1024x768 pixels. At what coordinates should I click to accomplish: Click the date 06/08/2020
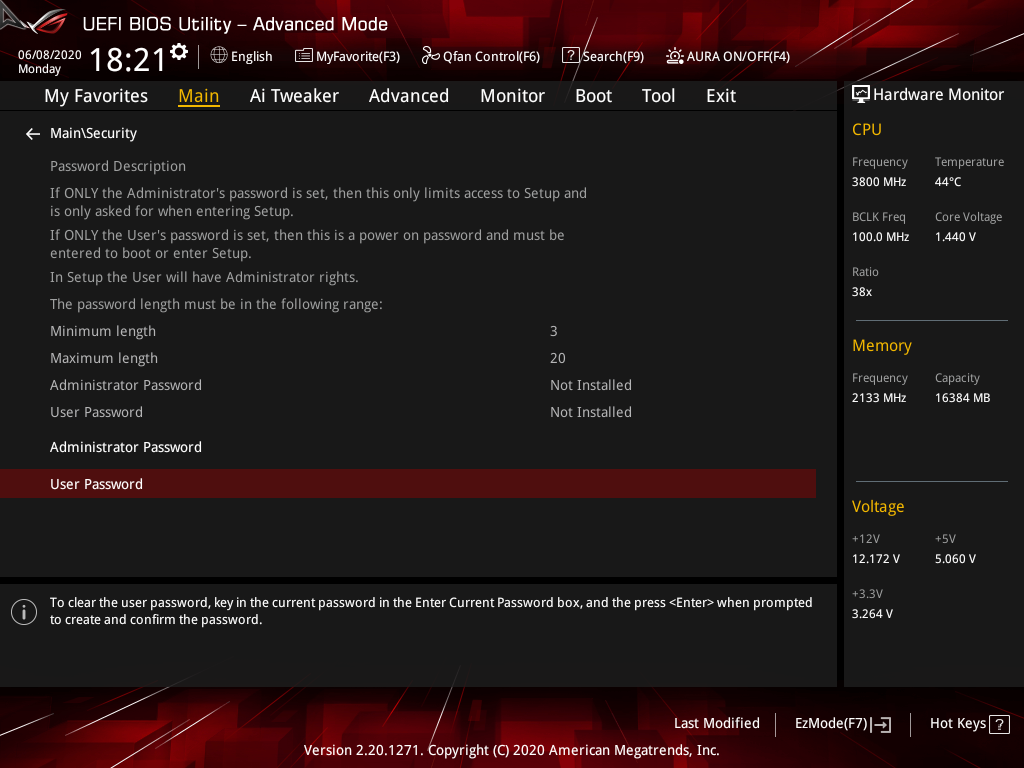[50, 55]
